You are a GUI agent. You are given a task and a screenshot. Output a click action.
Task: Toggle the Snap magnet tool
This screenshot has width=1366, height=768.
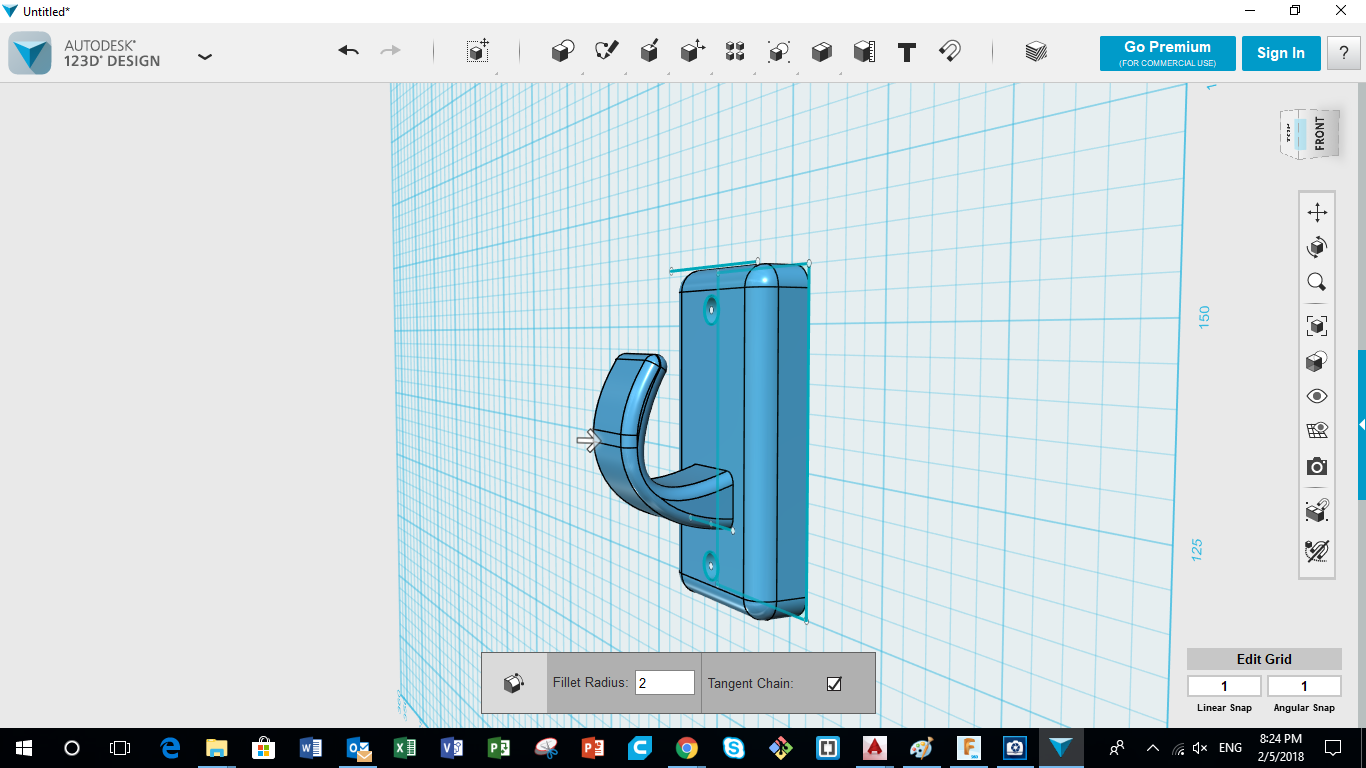[950, 52]
